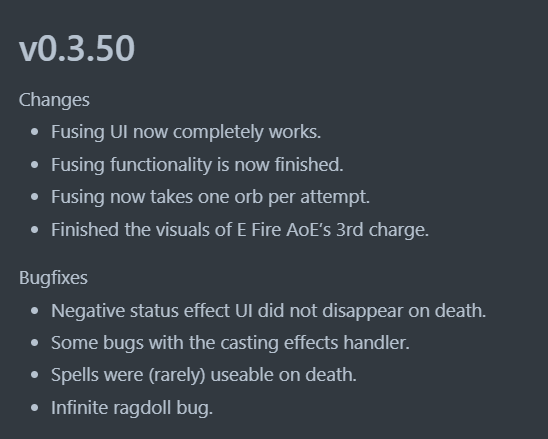Click the word 'death' in Negative status line
This screenshot has height=439, width=548.
click(460, 310)
